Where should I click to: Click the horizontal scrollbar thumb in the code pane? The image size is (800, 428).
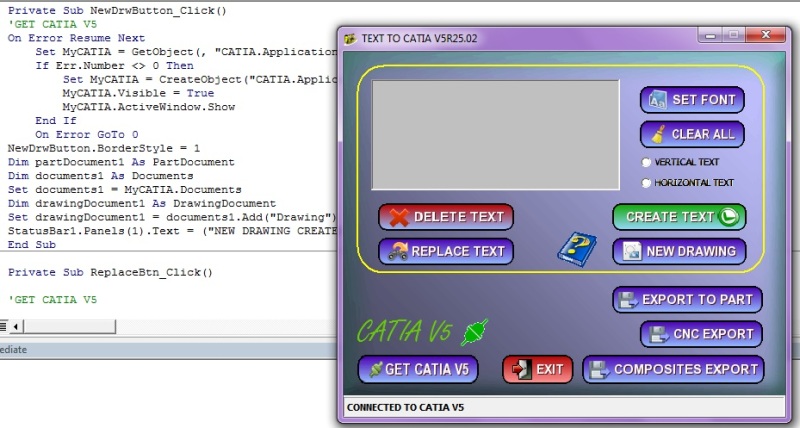tap(69, 326)
